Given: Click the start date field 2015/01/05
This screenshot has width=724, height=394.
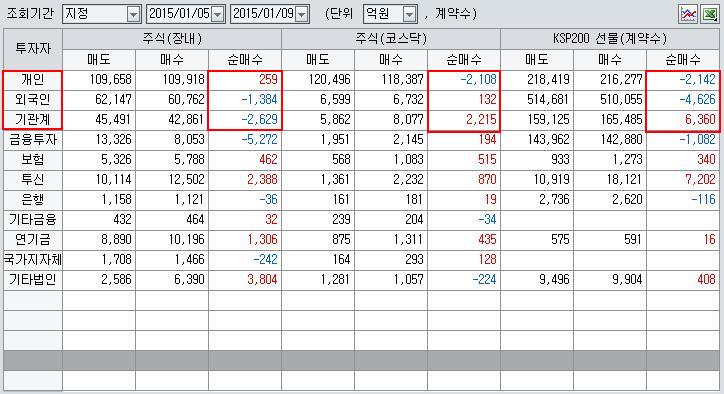Looking at the screenshot, I should (x=180, y=14).
